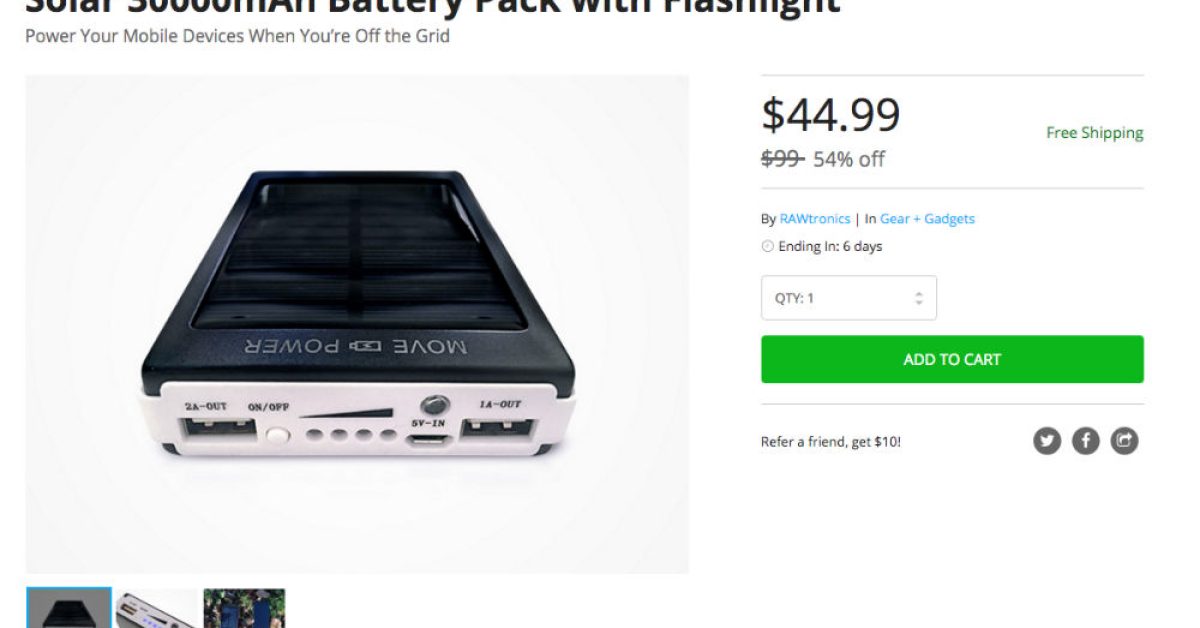
Task: Click the Battery Pack with Flashlight title
Action: pyautogui.click(x=432, y=6)
